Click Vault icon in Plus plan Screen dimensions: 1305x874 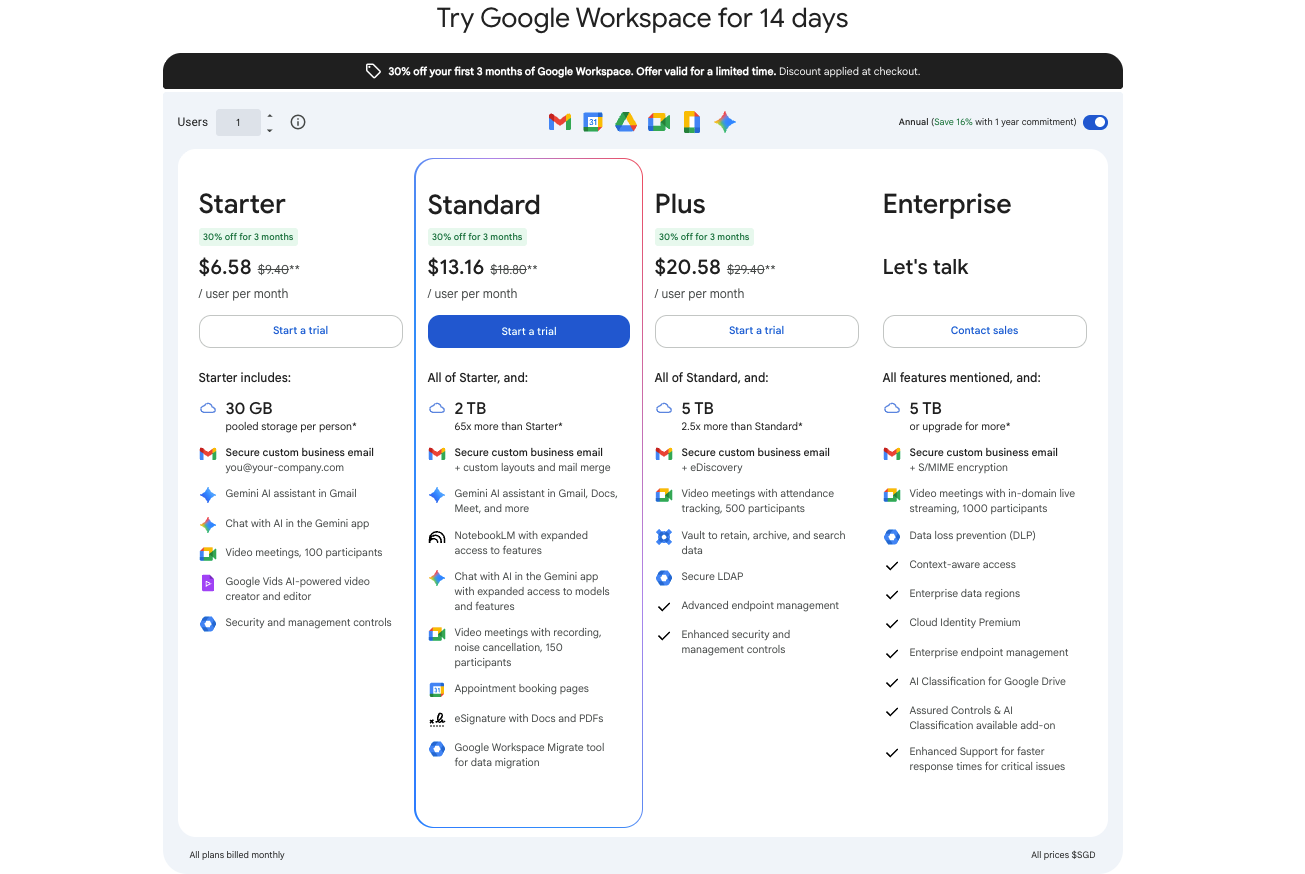[x=664, y=537]
